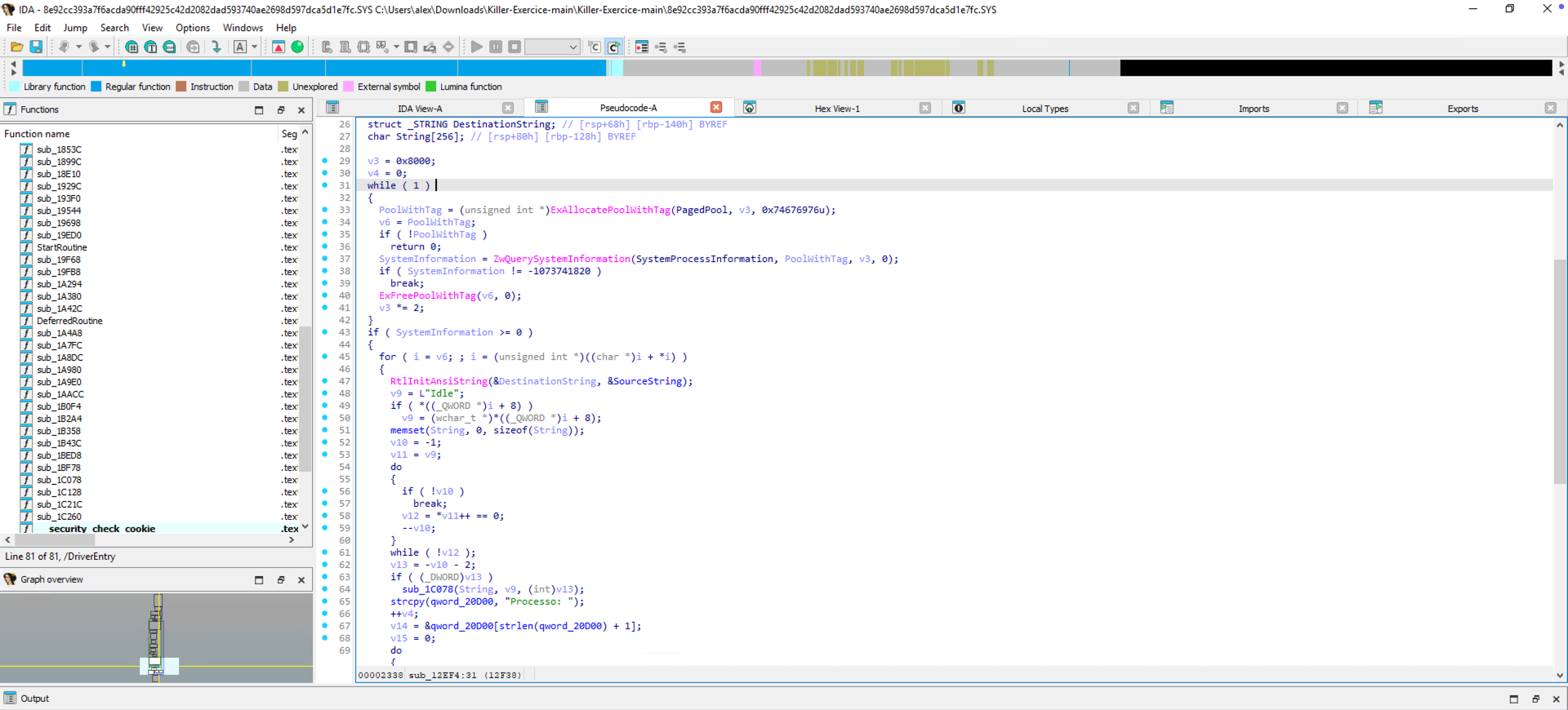Click the Functions list scroll-down arrow
Screen dimensions: 1568x710
(x=305, y=527)
